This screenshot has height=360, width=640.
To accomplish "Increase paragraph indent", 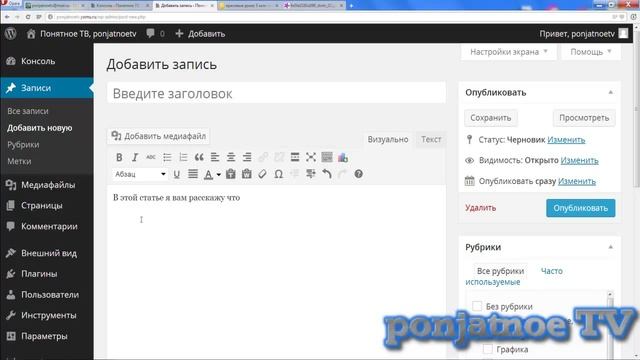I will [311, 174].
